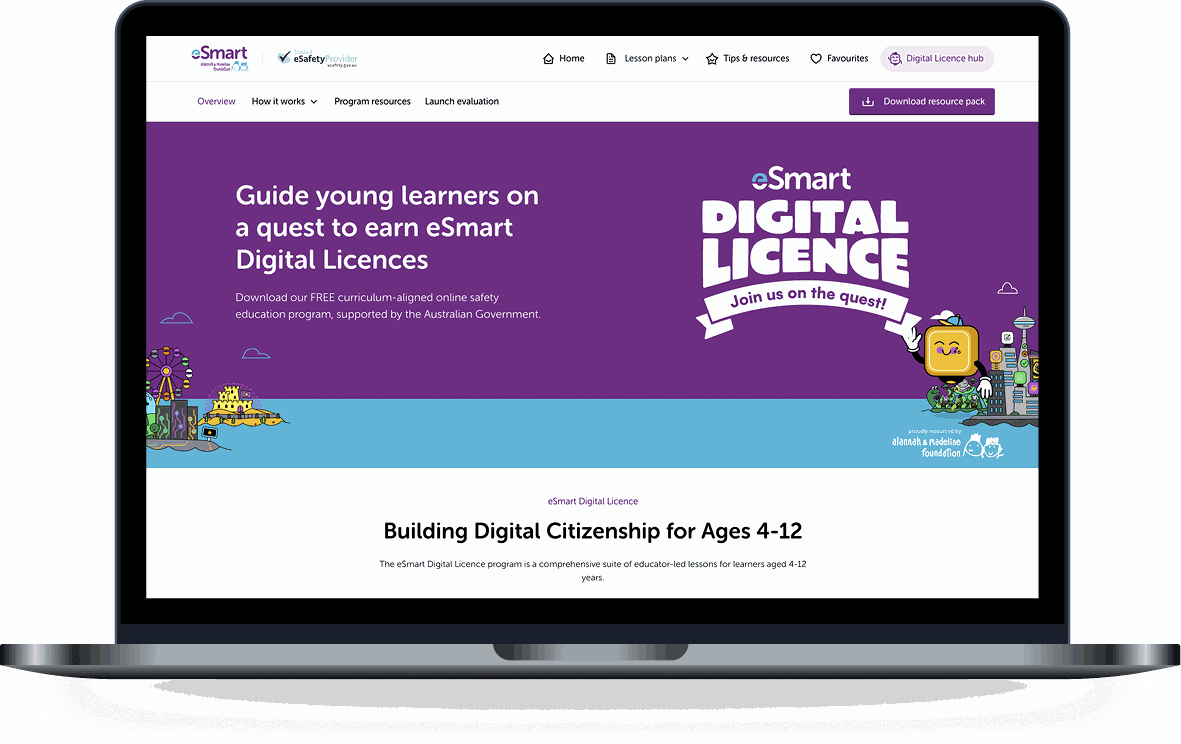Click the Alannah & Madeline Foundation logo

point(948,444)
